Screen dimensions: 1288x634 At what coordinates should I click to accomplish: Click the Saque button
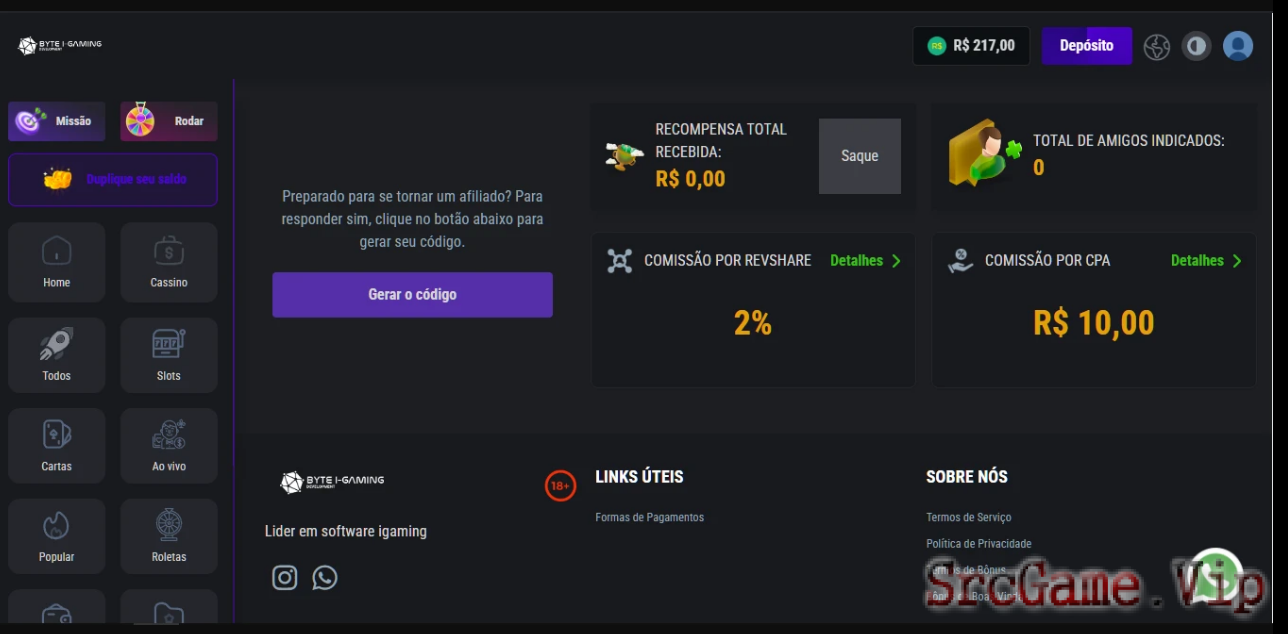(x=860, y=156)
